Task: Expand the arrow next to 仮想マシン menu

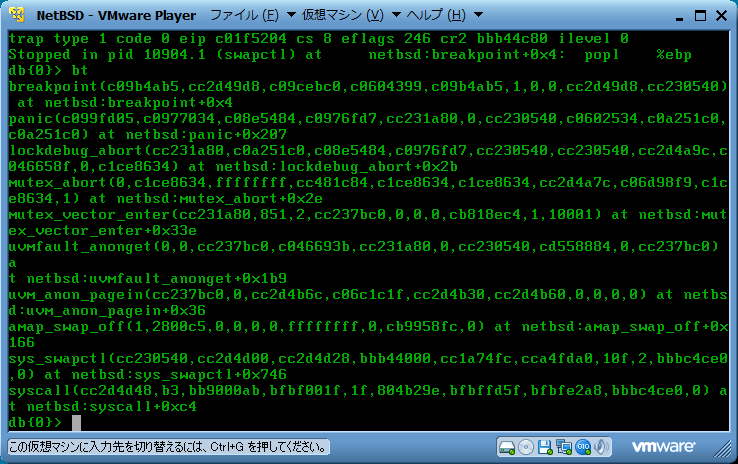Action: coord(397,15)
